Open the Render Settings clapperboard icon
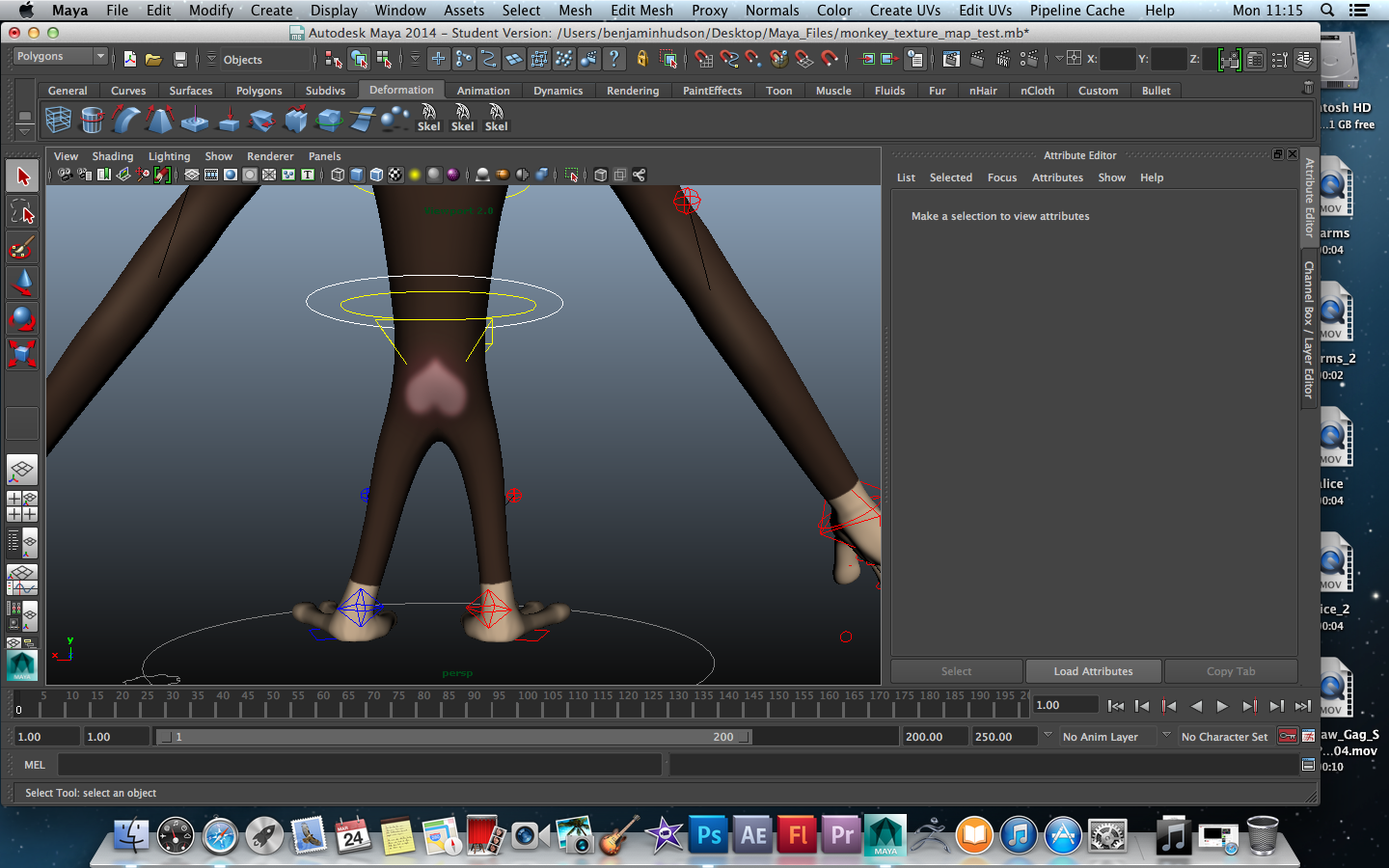The height and width of the screenshot is (868, 1389). click(1028, 60)
